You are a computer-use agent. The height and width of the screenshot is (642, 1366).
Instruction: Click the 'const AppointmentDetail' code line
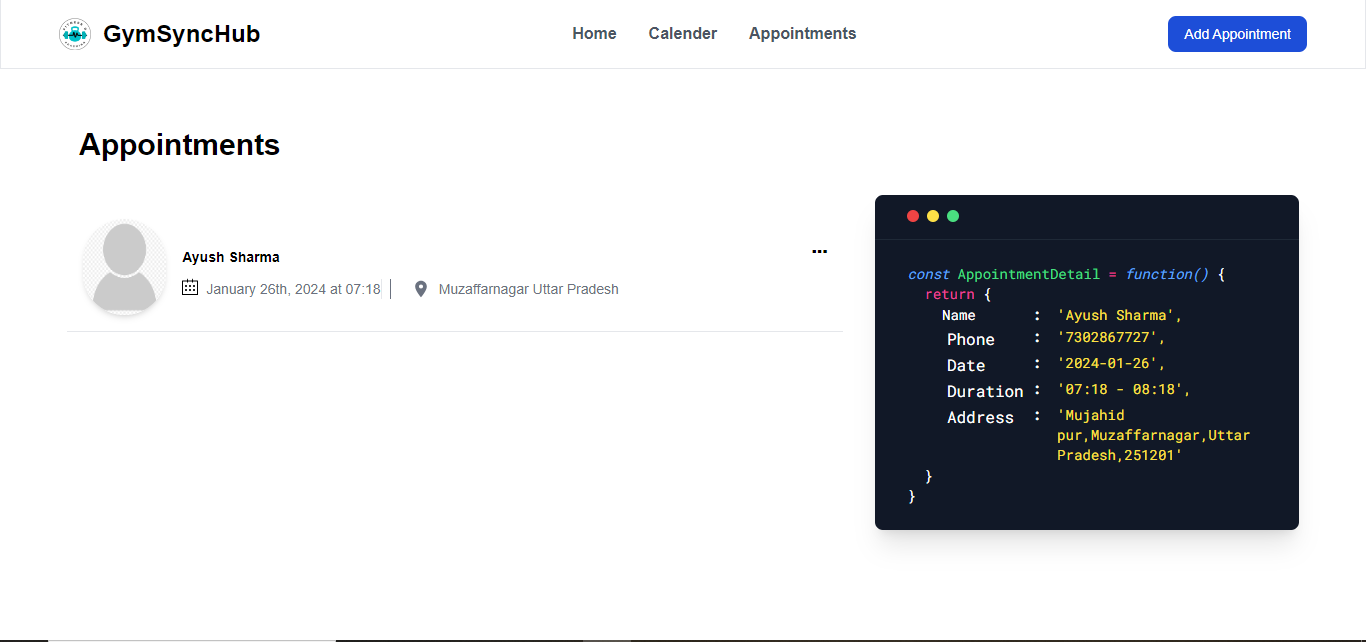pos(1066,274)
